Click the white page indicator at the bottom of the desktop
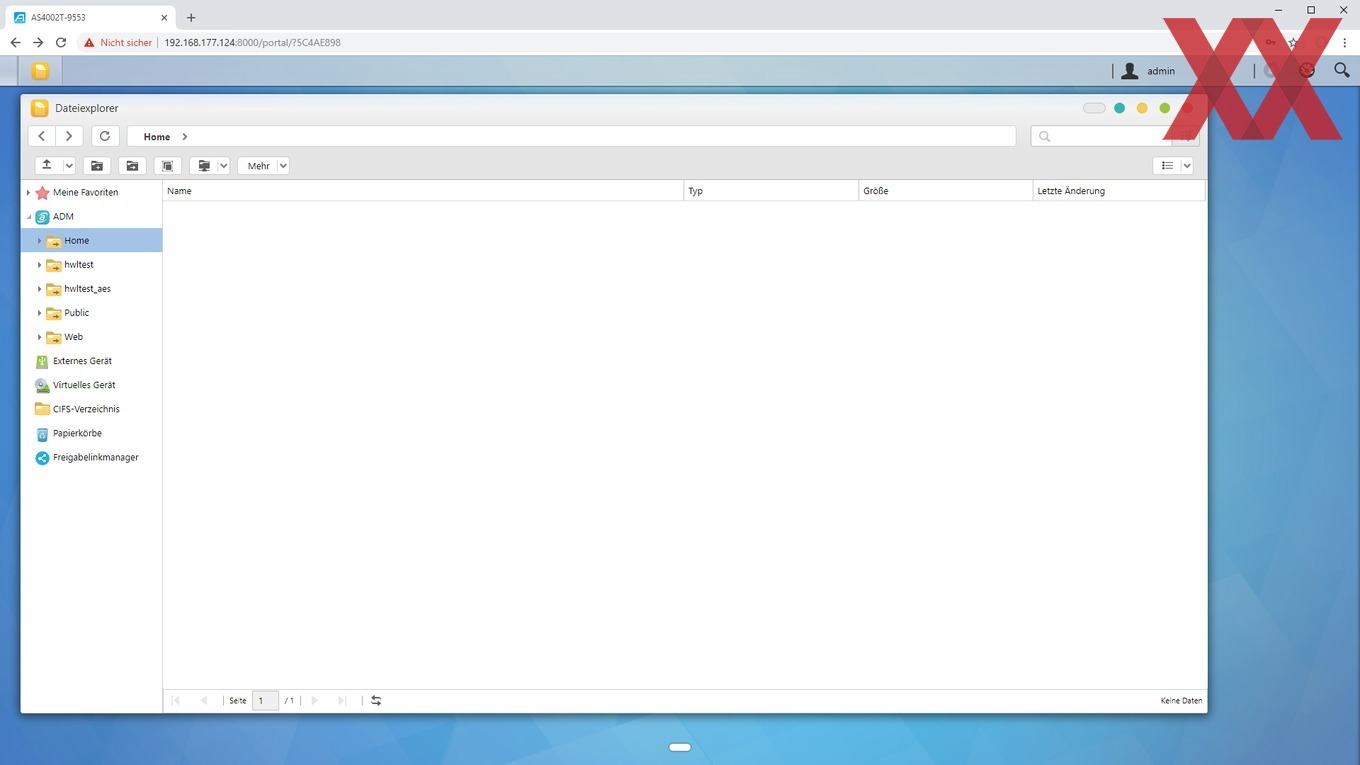Image resolution: width=1360 pixels, height=765 pixels. coord(680,747)
